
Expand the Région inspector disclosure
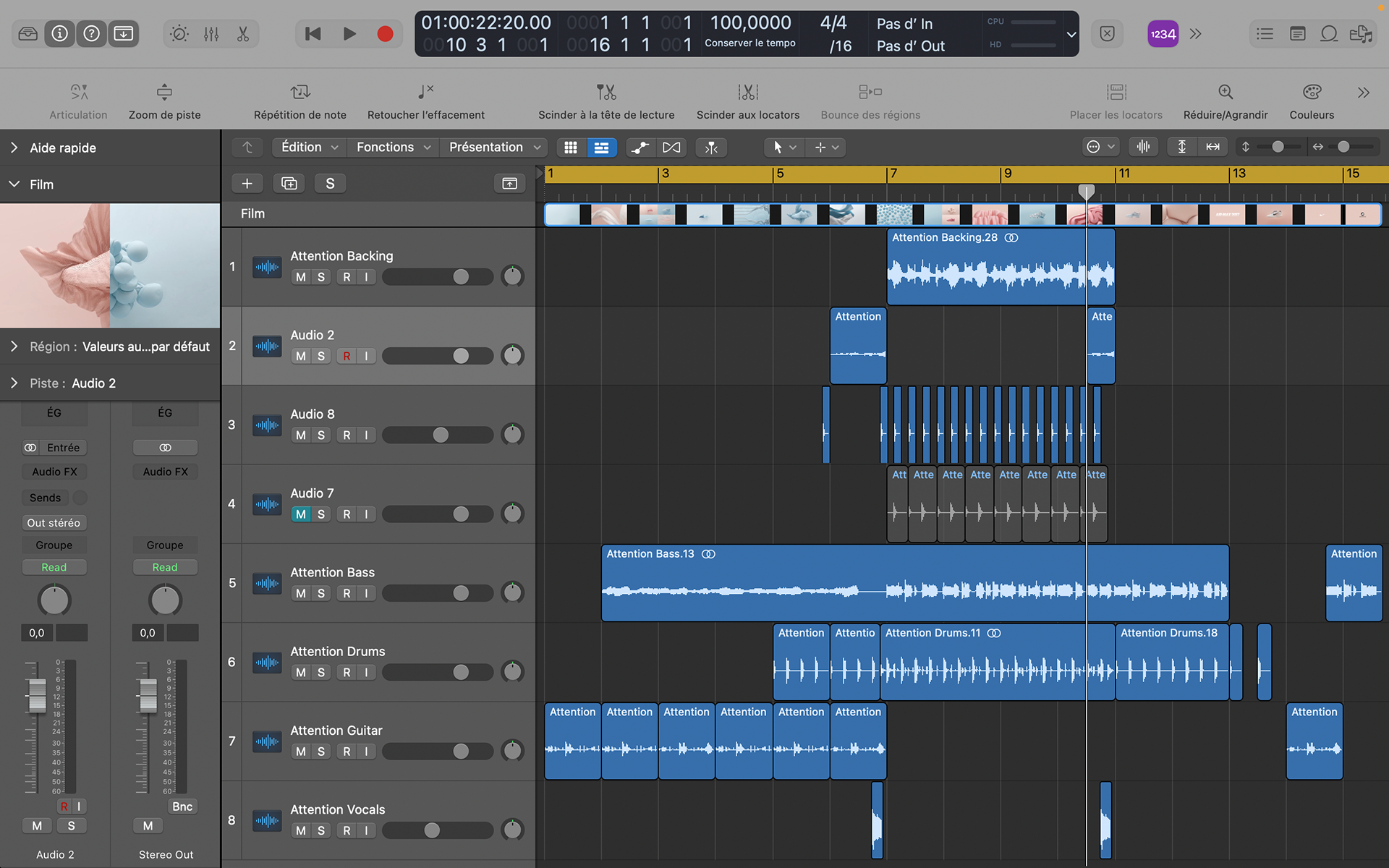pos(14,346)
